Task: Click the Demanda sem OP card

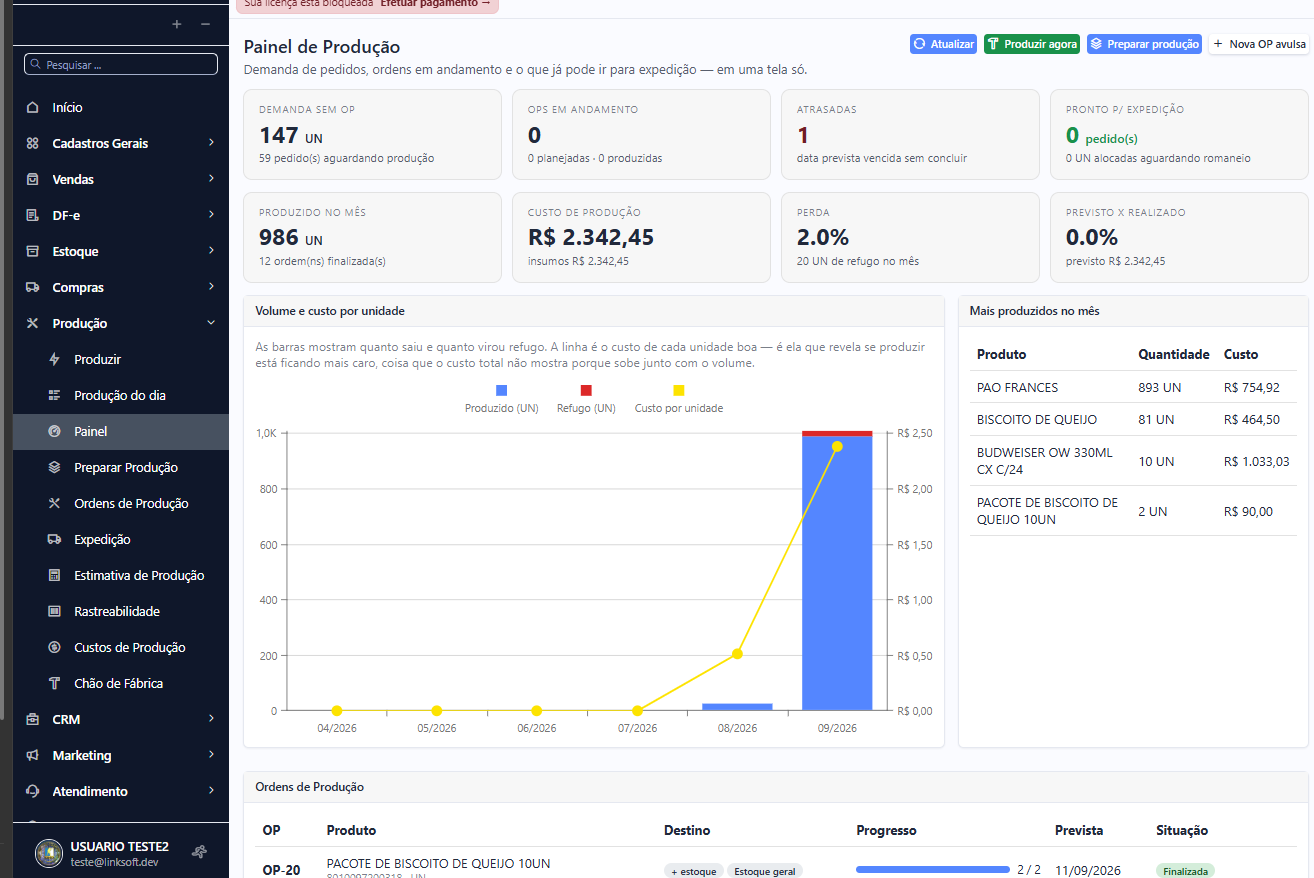Action: 372,134
